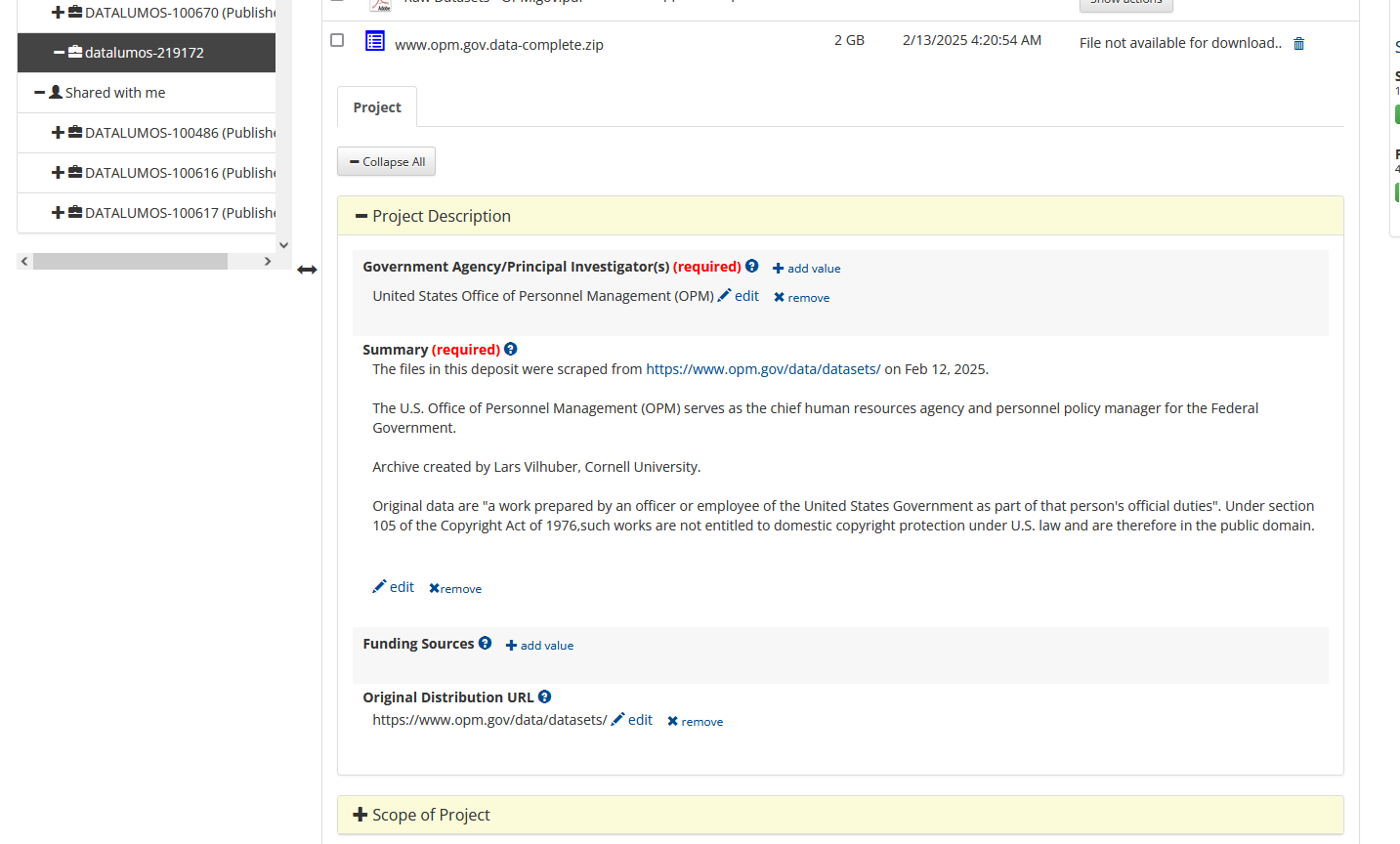Collapse the Shared with me folder
The width and height of the screenshot is (1400, 844).
tap(40, 93)
